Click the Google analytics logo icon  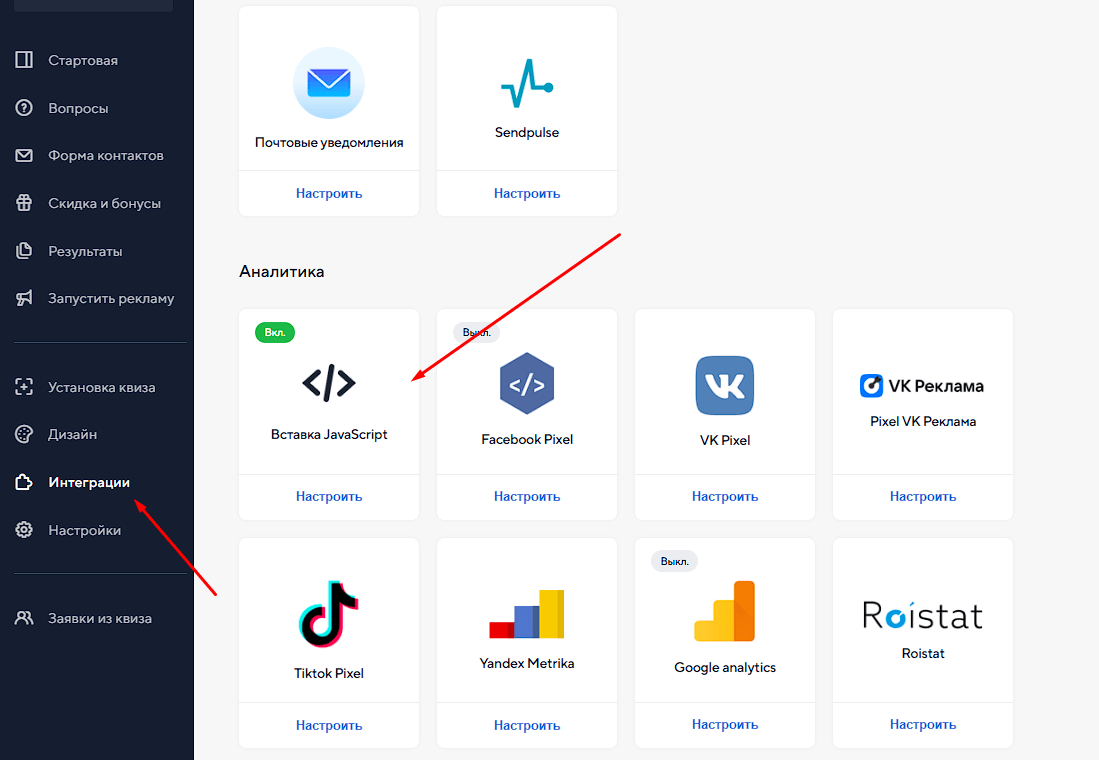725,612
